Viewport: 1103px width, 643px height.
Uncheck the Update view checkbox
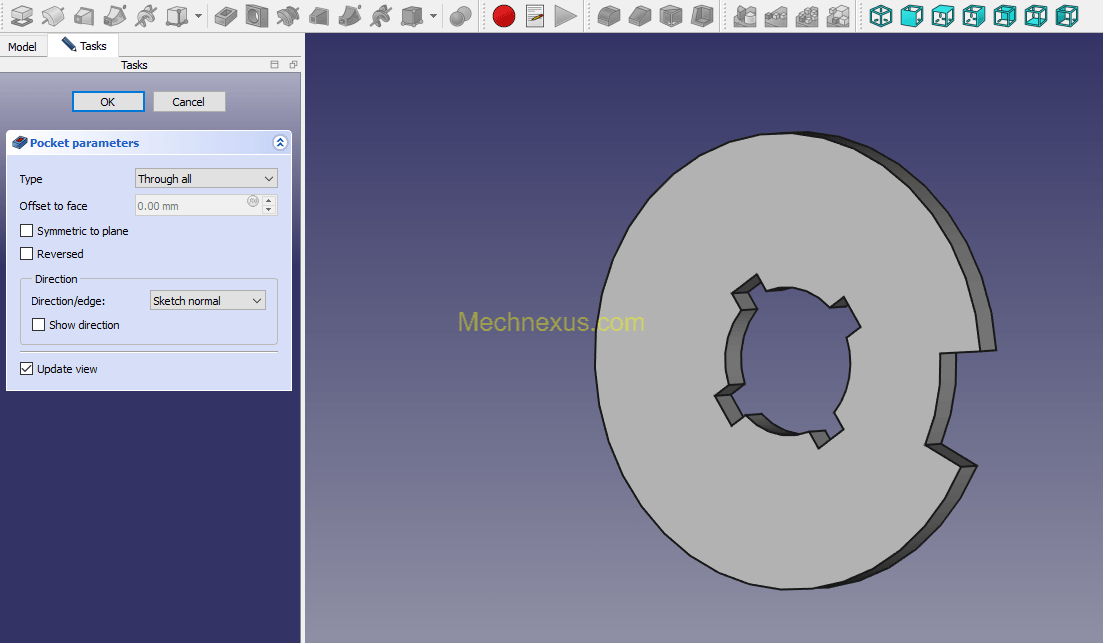click(27, 369)
